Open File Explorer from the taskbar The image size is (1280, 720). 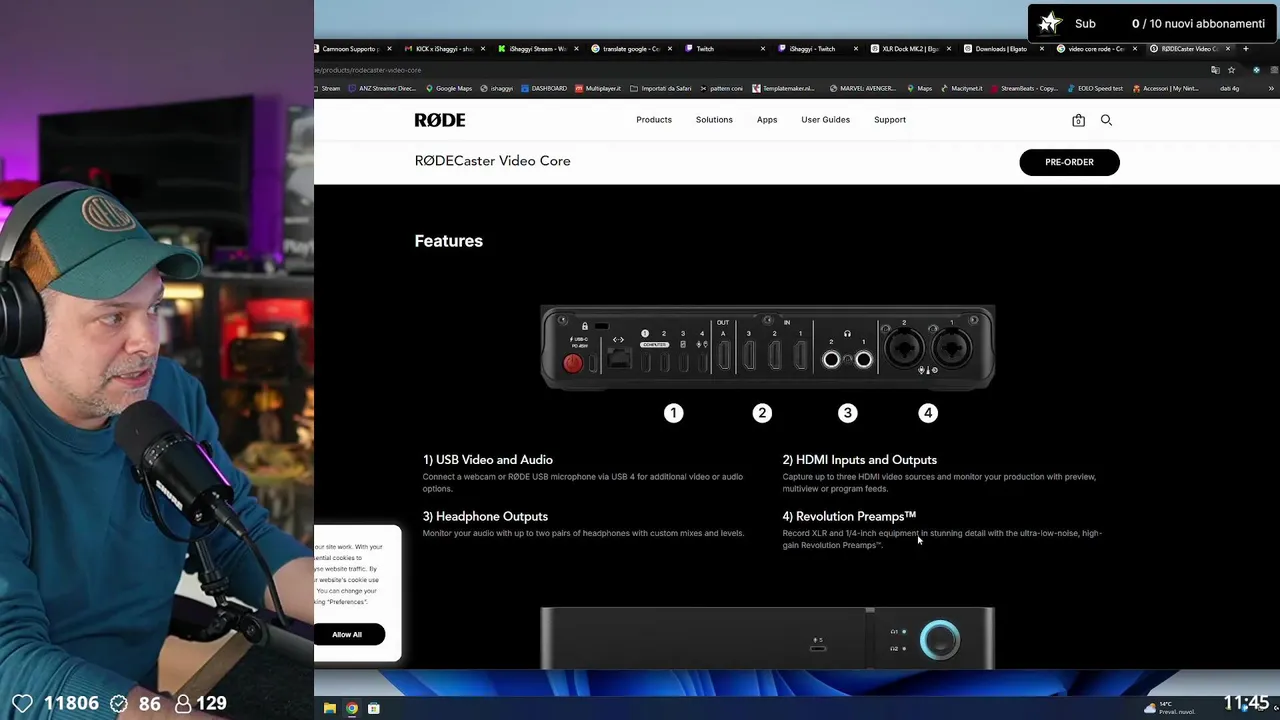tap(329, 708)
